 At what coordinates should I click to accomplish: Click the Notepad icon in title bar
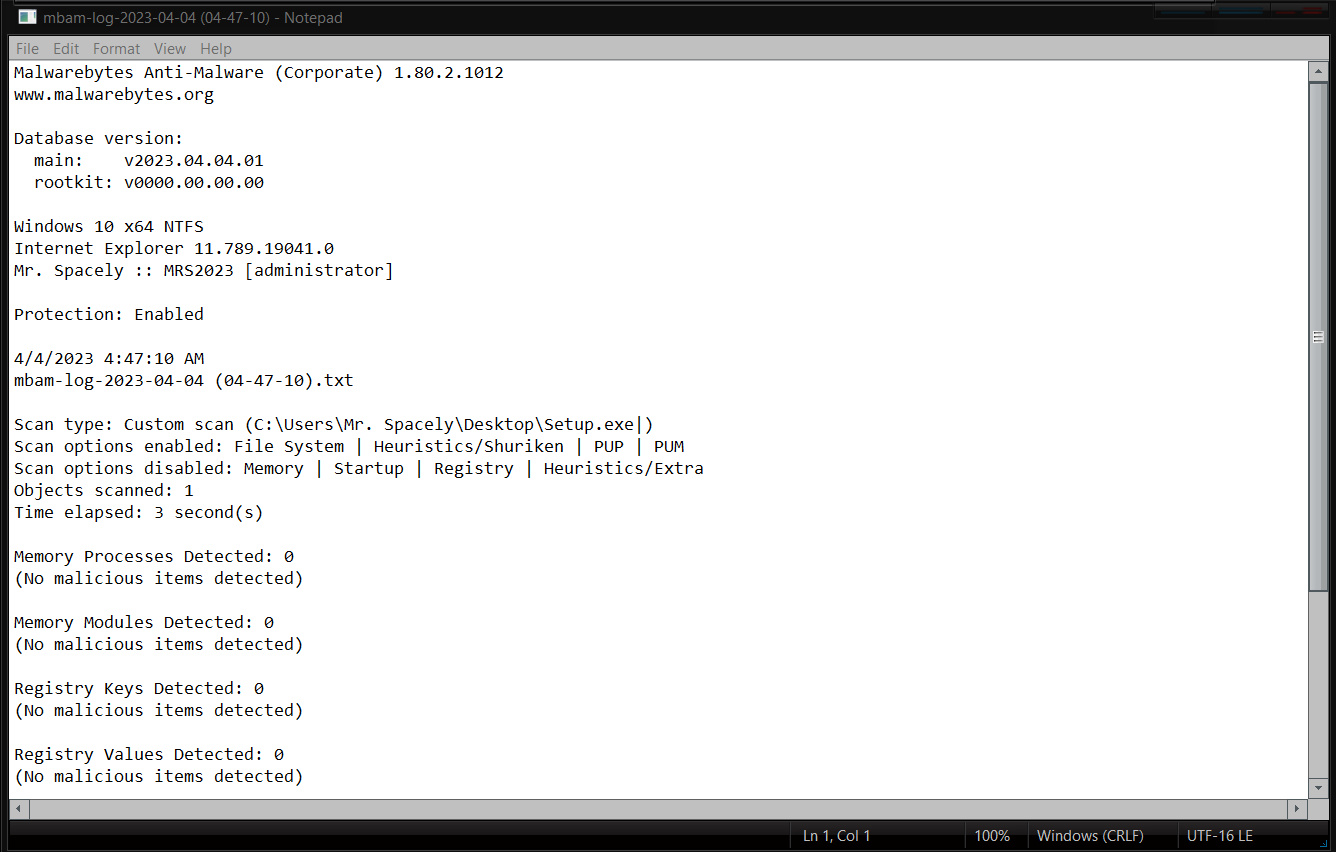[x=27, y=17]
